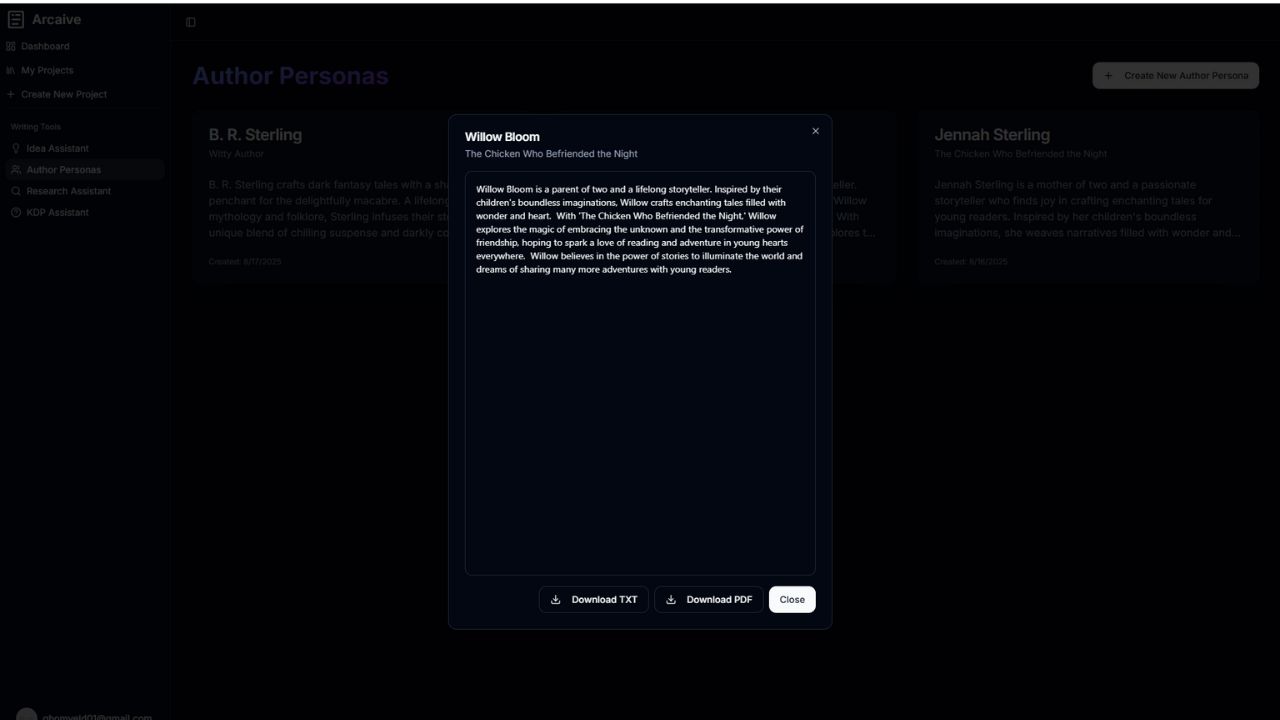Click the Created 6/16/2025 date on Jennah's card
Viewport: 1280px width, 720px height.
(971, 262)
